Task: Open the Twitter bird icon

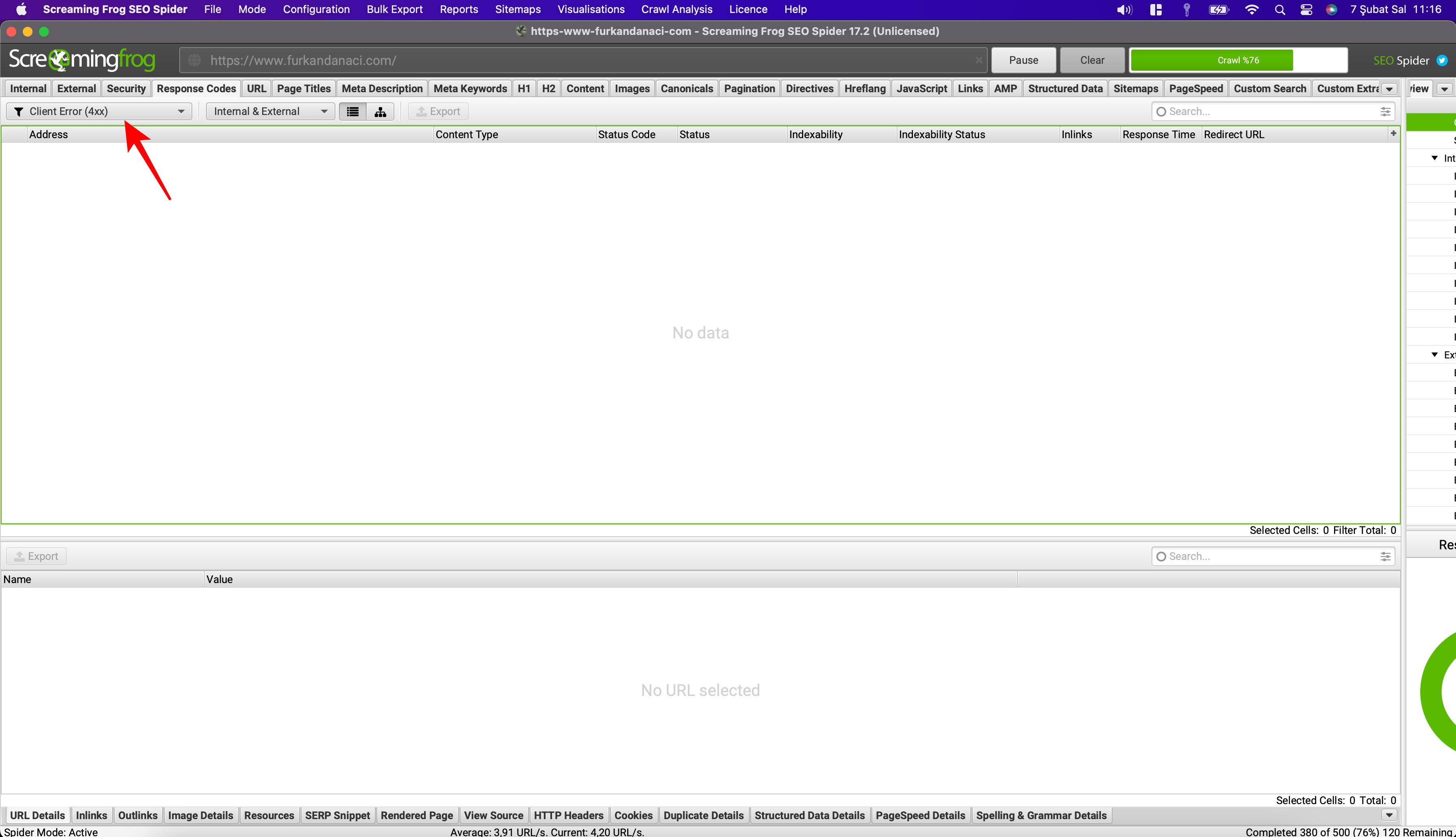Action: pyautogui.click(x=1442, y=61)
